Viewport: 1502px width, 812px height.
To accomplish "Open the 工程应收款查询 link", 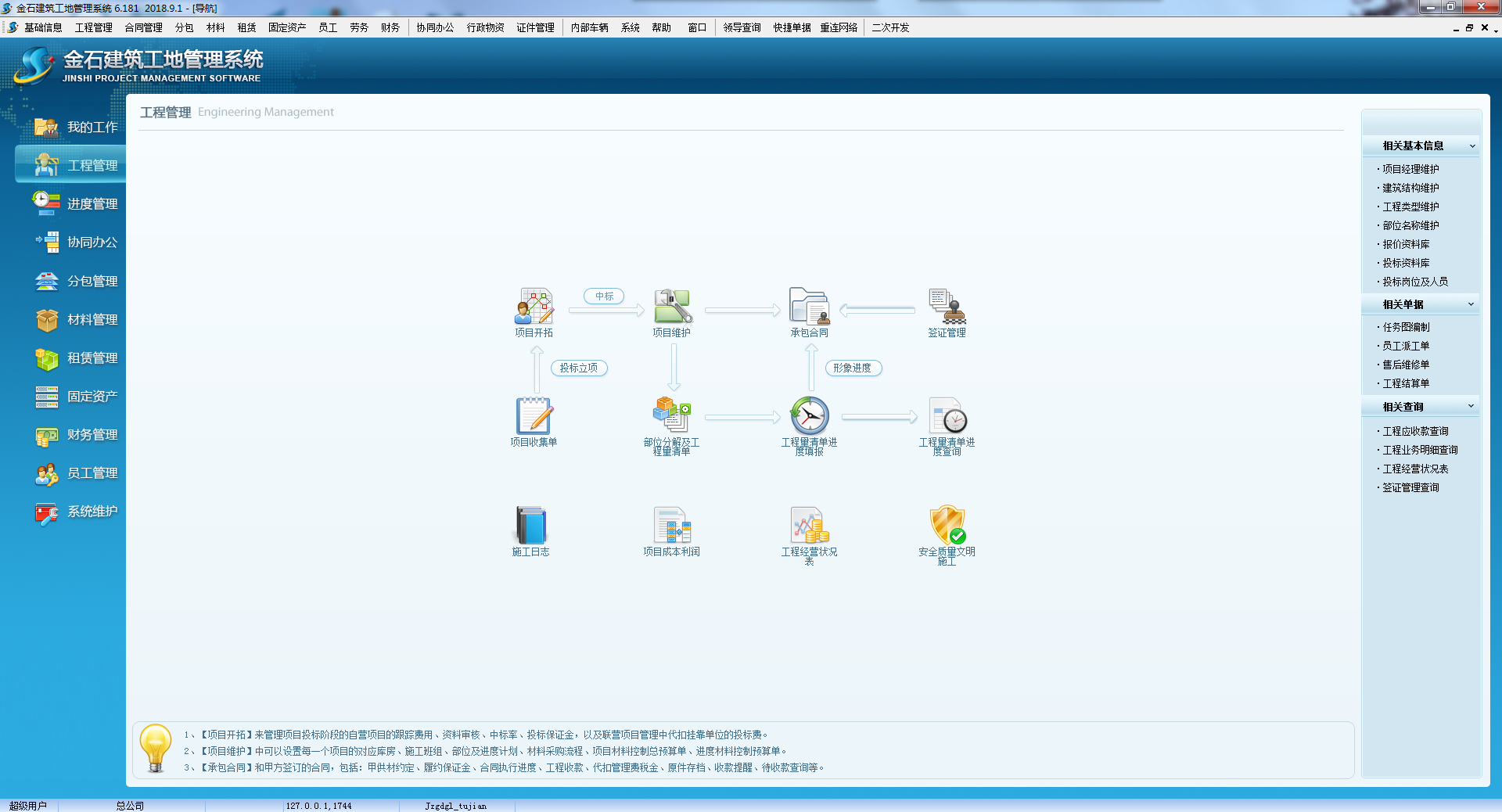I will (1415, 431).
